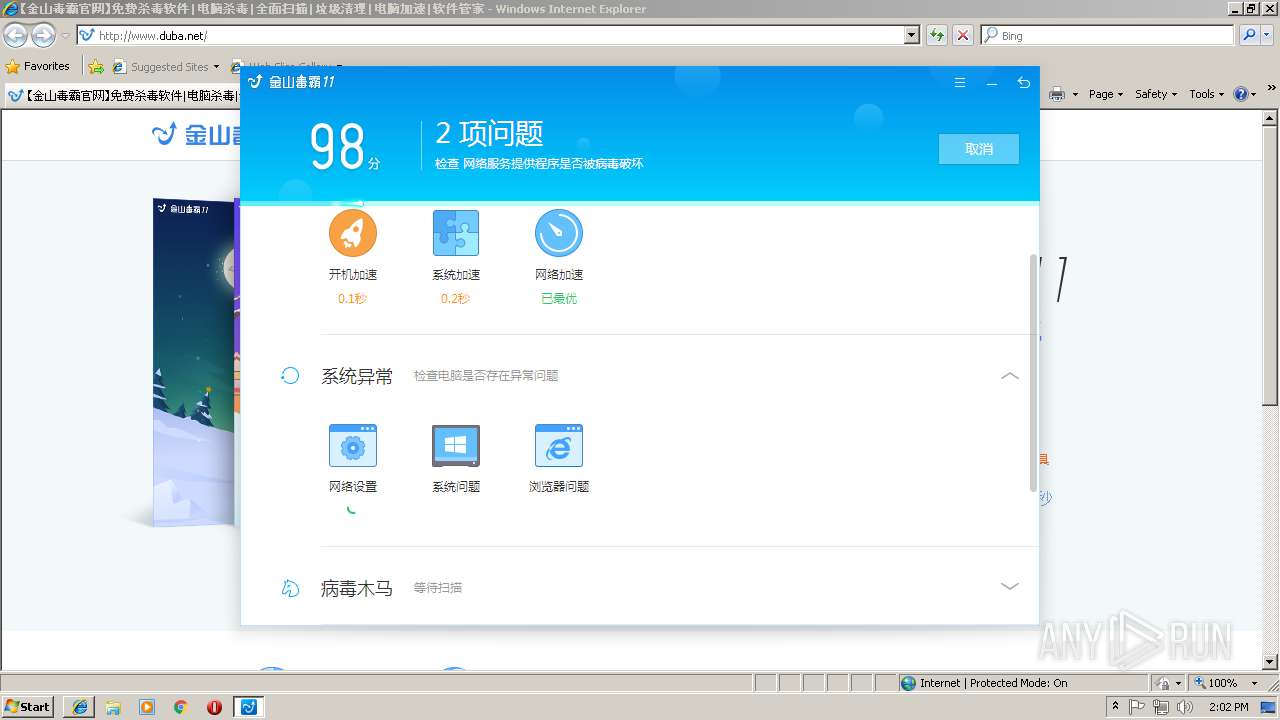
Task: Click the 0.1秒 value under 开机加速
Action: (352, 298)
